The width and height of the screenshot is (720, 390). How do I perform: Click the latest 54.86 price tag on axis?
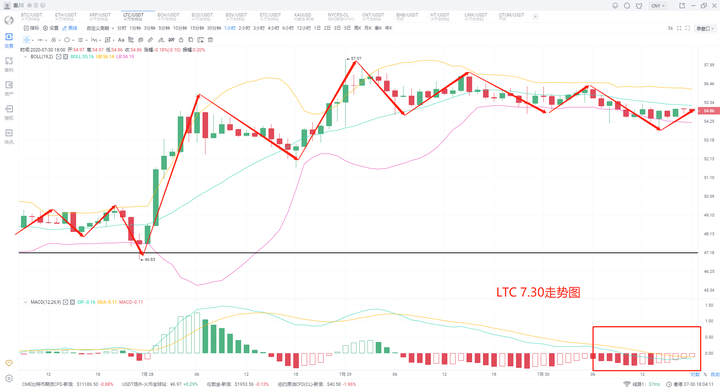point(709,111)
